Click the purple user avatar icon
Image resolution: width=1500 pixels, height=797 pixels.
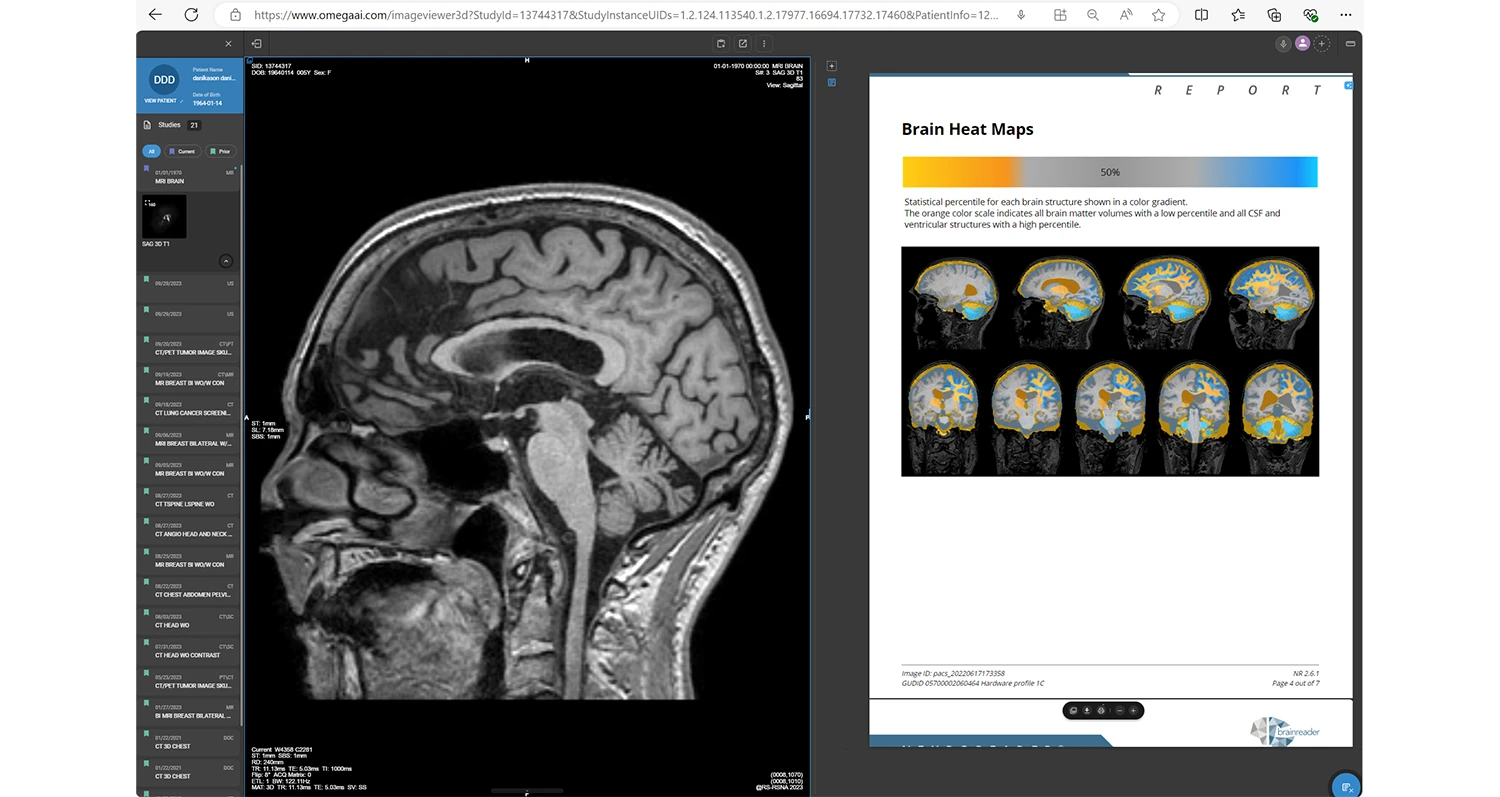(1302, 44)
